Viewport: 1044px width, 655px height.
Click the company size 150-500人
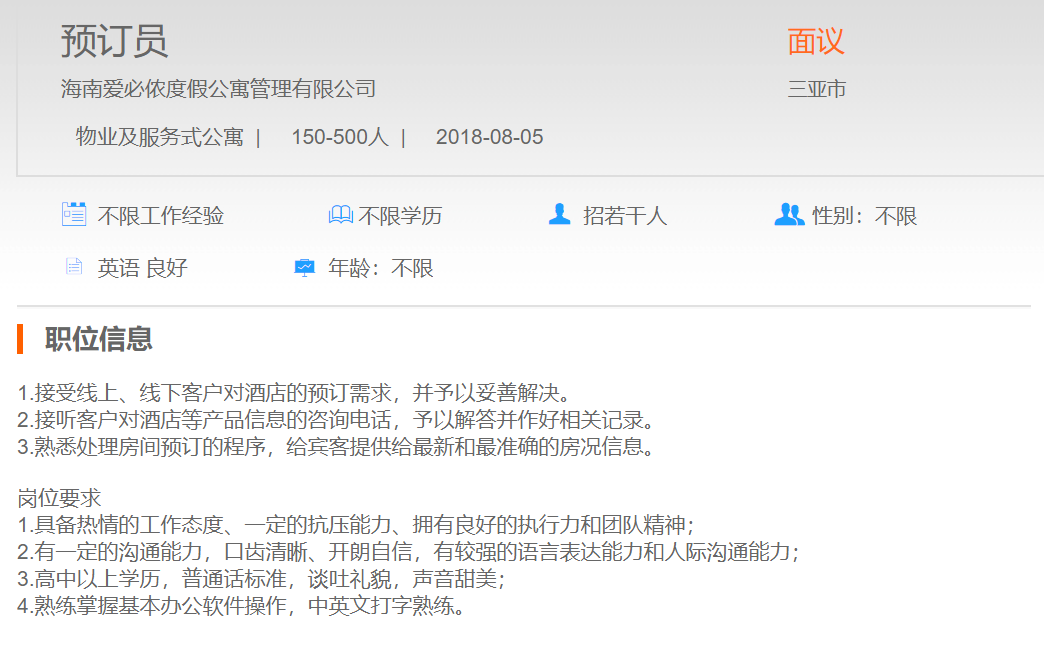tap(339, 137)
